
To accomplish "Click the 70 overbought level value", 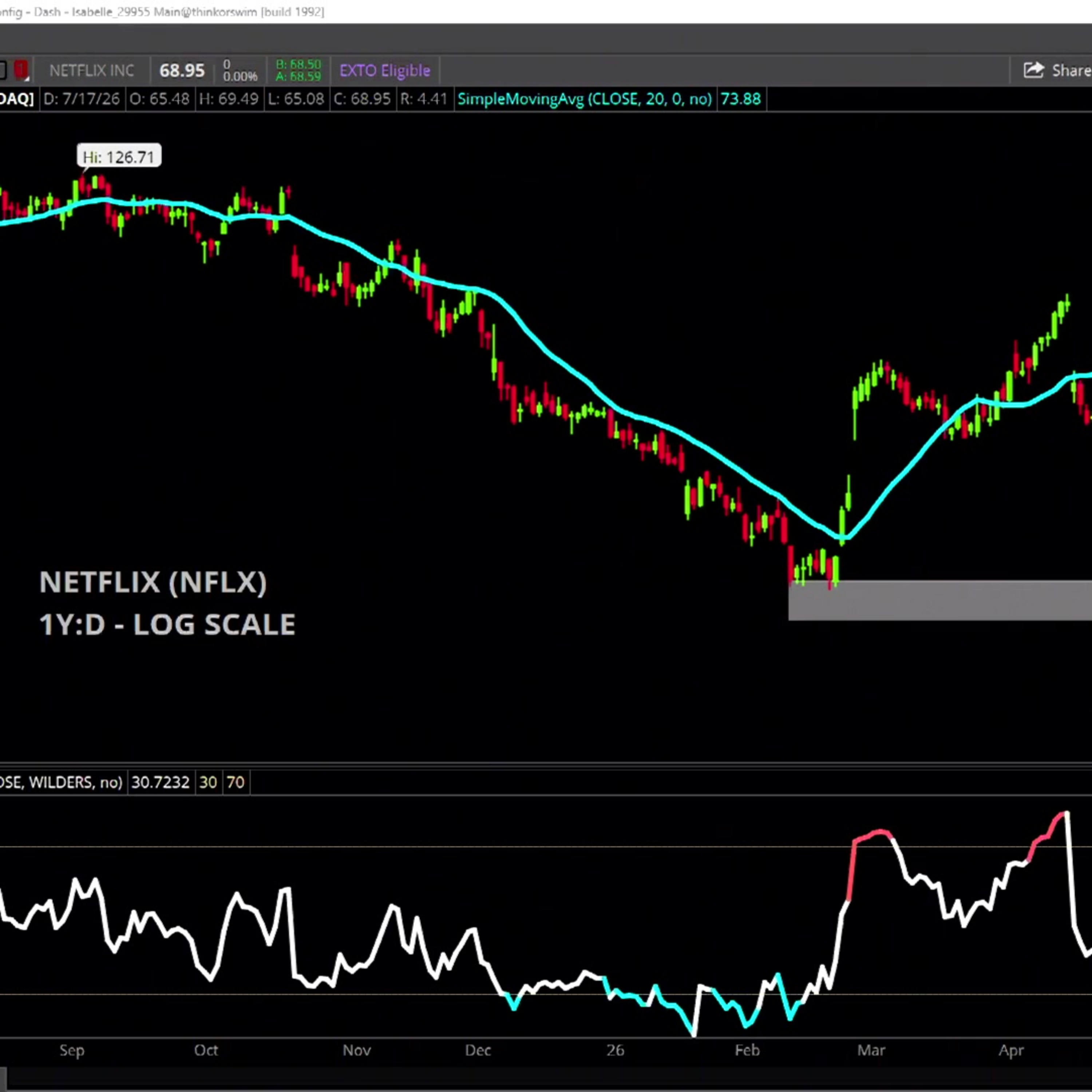I will click(x=235, y=782).
